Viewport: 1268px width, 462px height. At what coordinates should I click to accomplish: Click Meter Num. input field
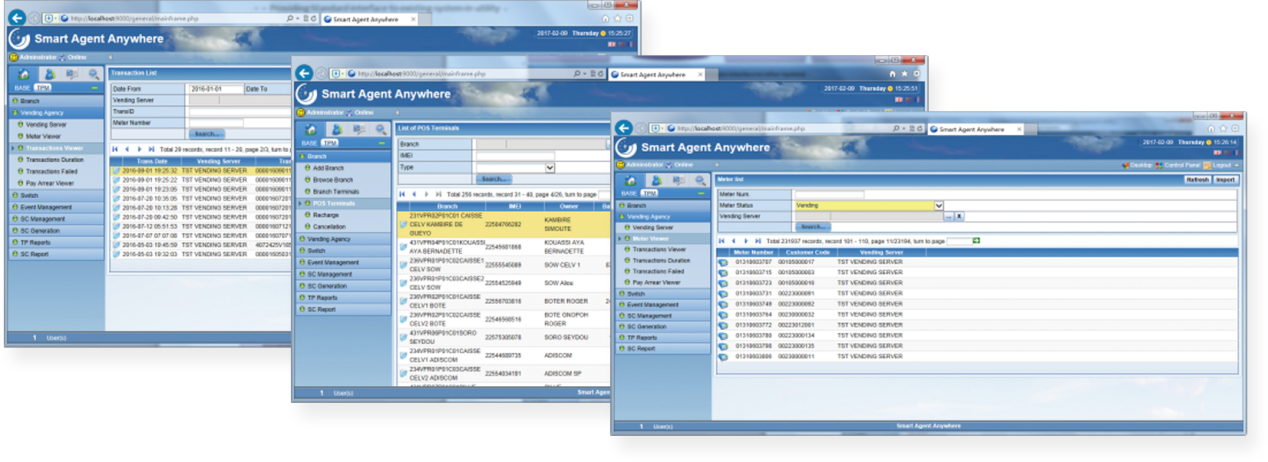point(829,194)
